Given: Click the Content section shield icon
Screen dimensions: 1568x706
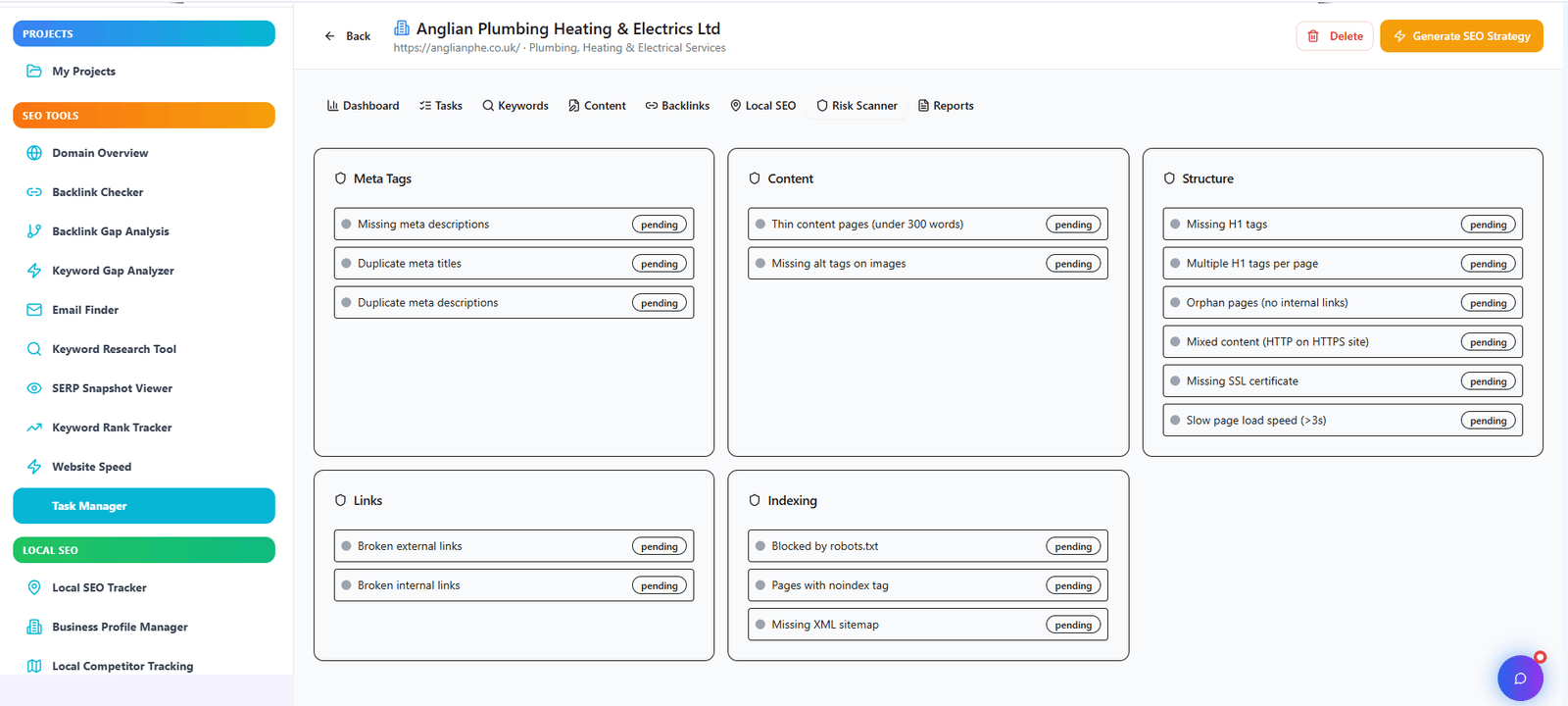Looking at the screenshot, I should (x=755, y=178).
